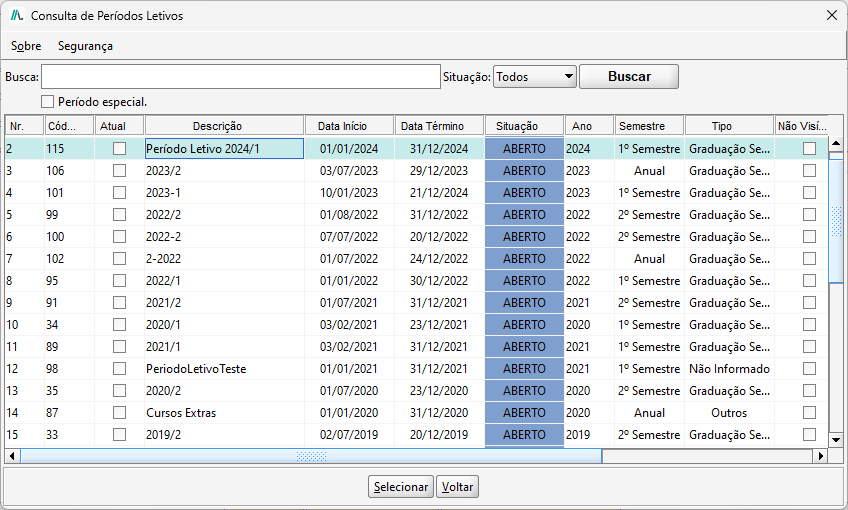The width and height of the screenshot is (848, 510).
Task: Sort by the Data Término column header
Action: pyautogui.click(x=439, y=126)
